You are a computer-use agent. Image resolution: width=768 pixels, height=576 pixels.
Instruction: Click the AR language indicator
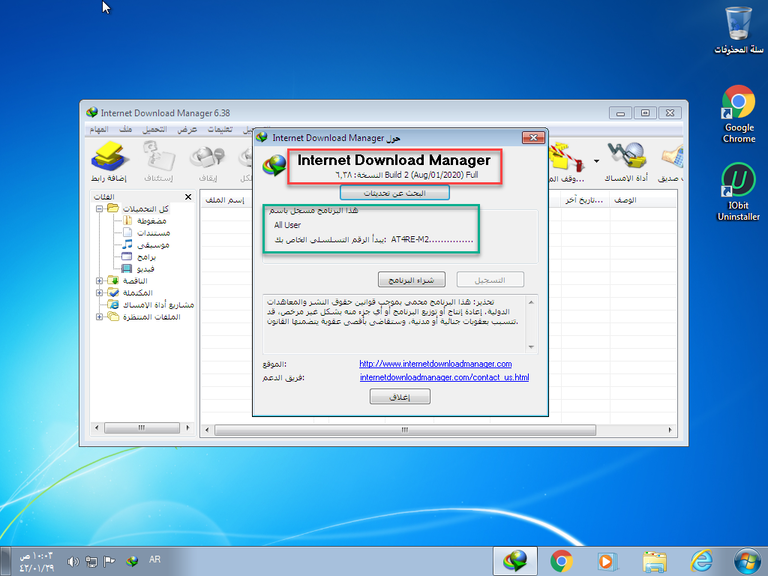tap(155, 559)
